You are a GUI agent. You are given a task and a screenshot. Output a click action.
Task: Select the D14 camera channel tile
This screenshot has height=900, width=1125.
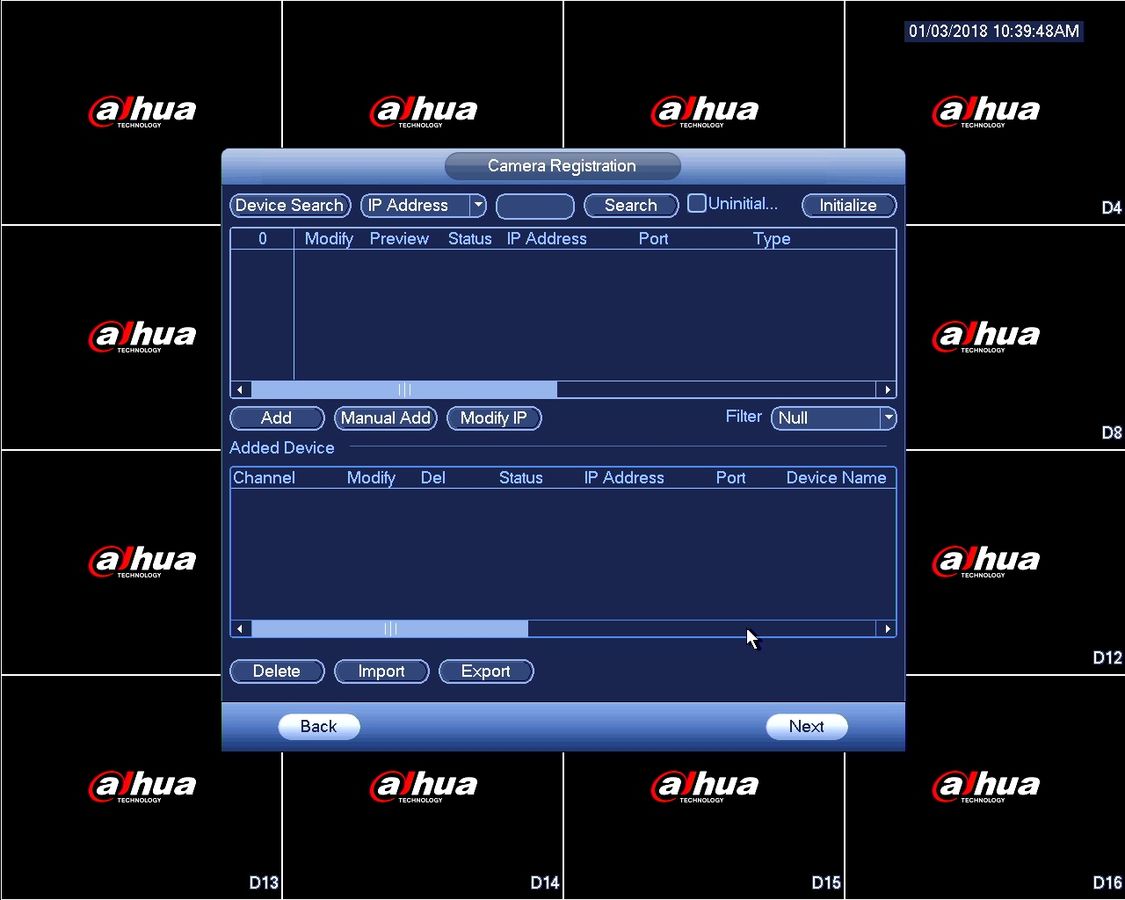coord(422,824)
